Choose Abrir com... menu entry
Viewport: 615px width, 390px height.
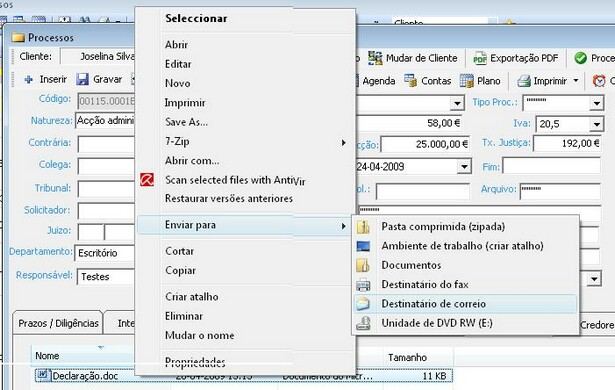(x=192, y=160)
